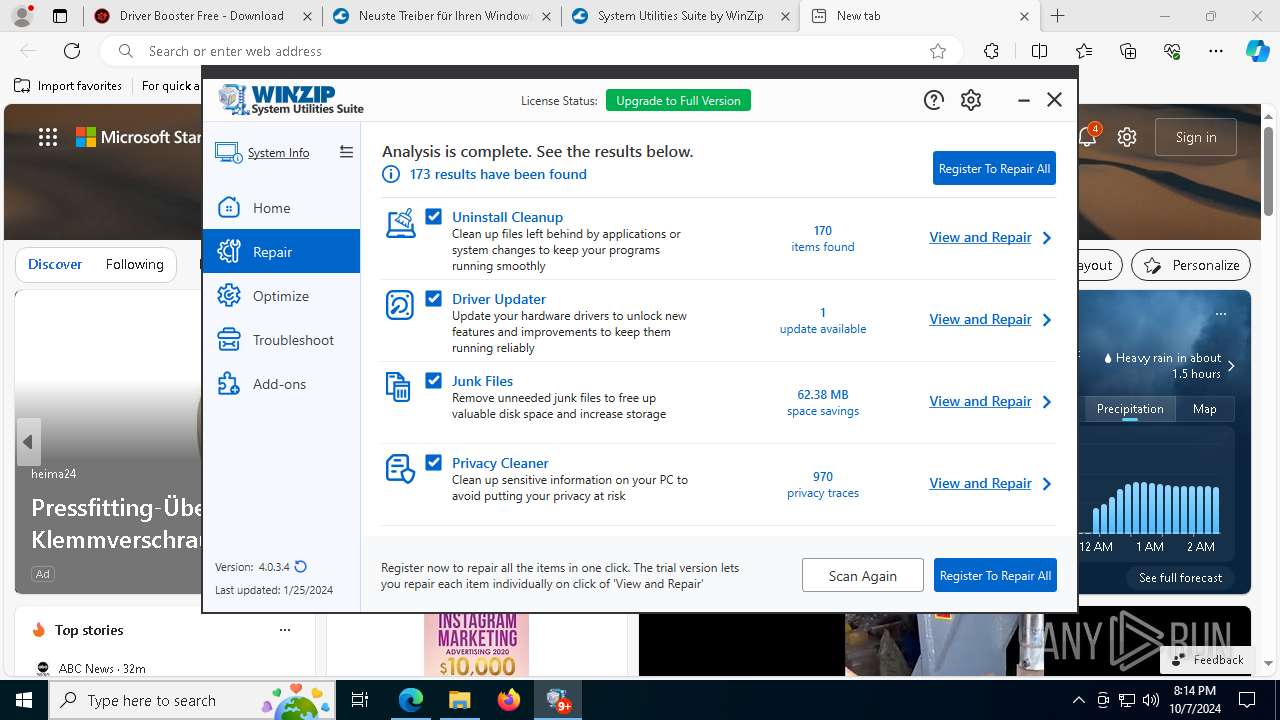
Task: Open Firefox from the taskbar
Action: pos(509,700)
